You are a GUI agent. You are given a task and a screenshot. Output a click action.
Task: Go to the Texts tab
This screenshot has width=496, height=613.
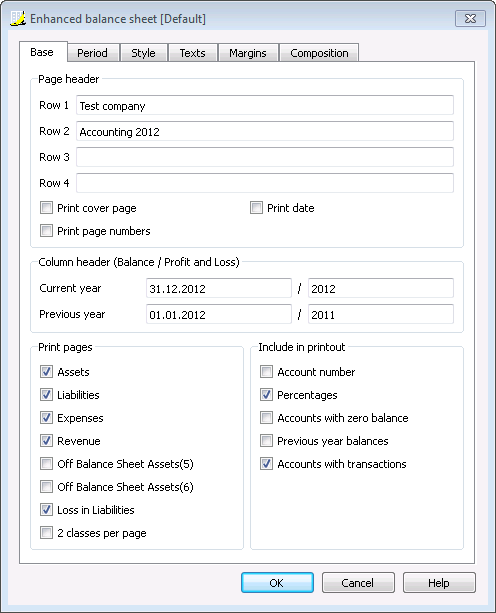coord(192,53)
